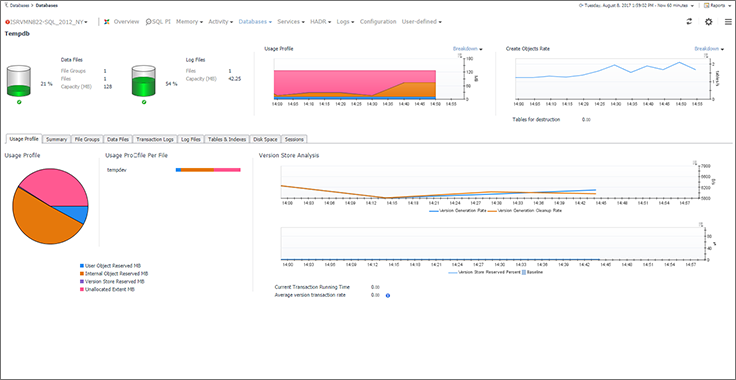Click the red alarm icon before instance name
Viewport: 736px width, 380px height.
coord(7,22)
